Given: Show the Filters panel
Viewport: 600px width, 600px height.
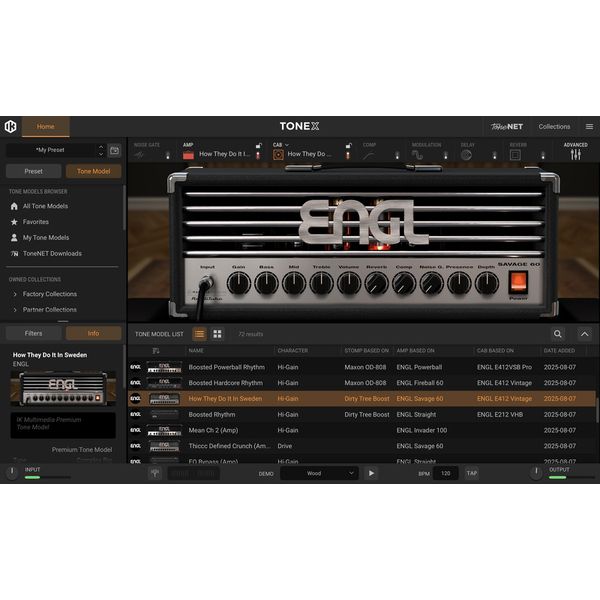Looking at the screenshot, I should (x=33, y=333).
